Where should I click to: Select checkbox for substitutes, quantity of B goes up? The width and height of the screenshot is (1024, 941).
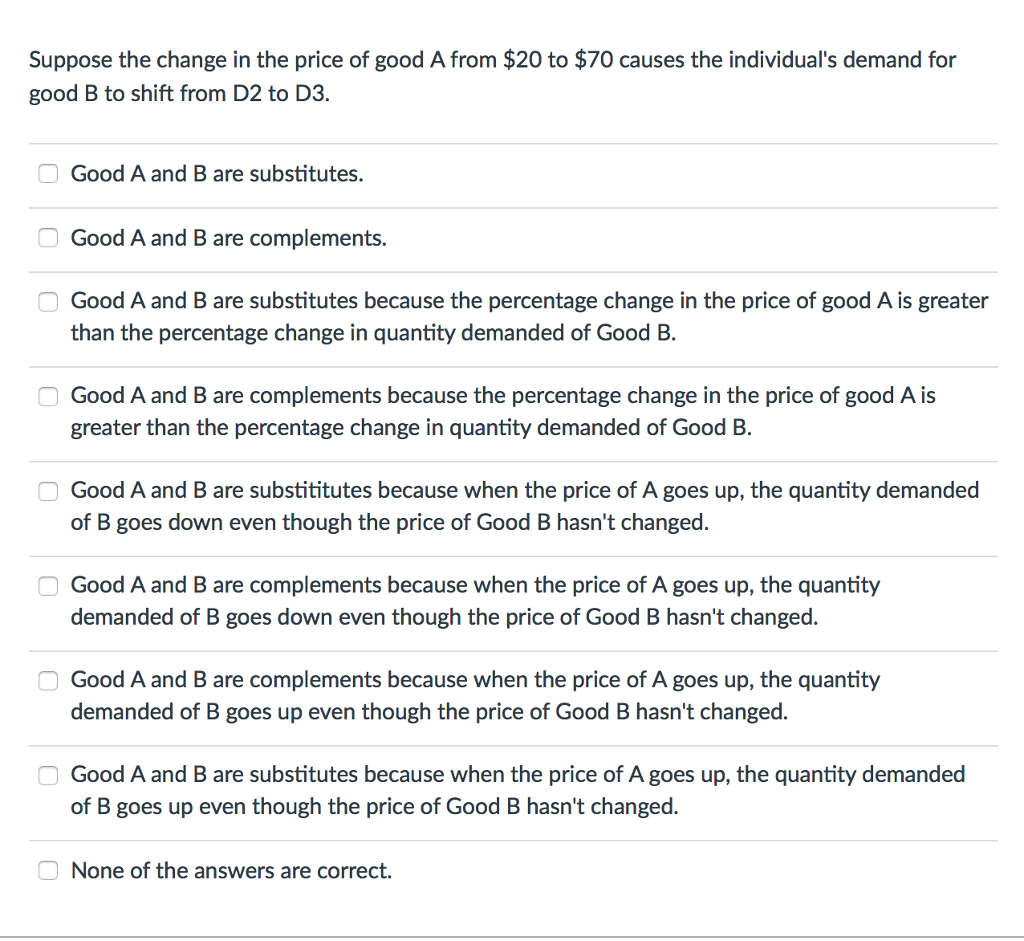pyautogui.click(x=48, y=774)
